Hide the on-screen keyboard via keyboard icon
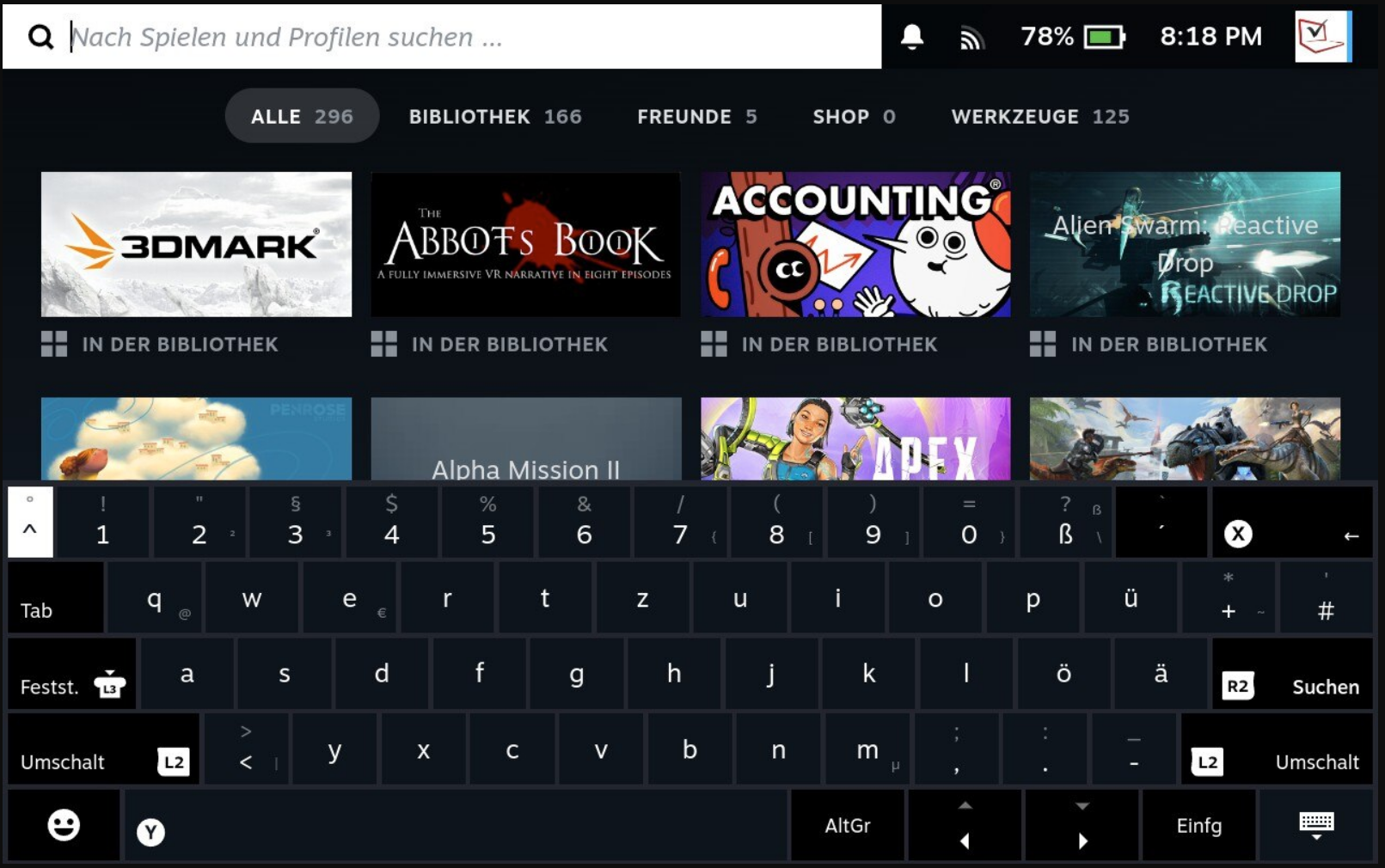The height and width of the screenshot is (868, 1385). pos(1315,826)
